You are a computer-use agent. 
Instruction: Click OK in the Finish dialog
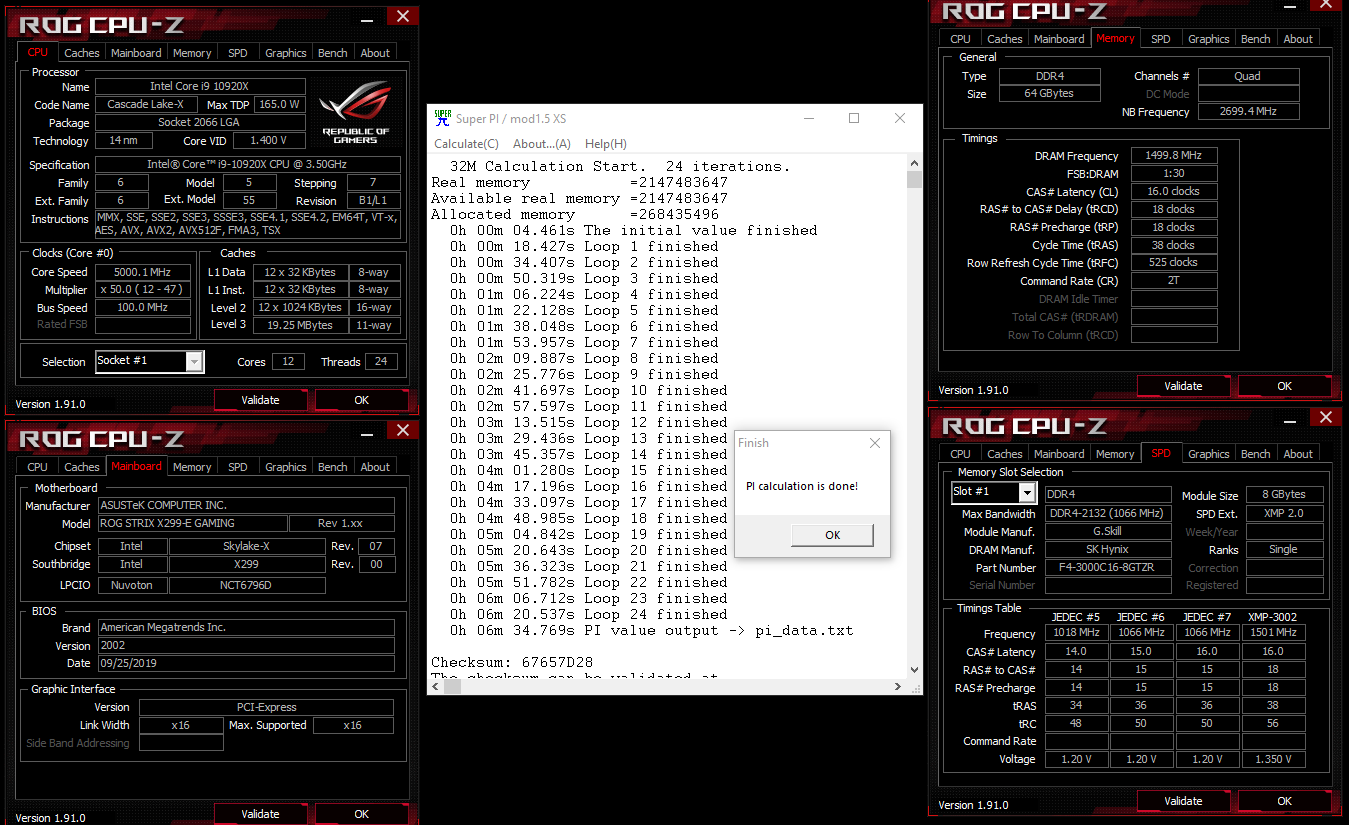click(832, 535)
